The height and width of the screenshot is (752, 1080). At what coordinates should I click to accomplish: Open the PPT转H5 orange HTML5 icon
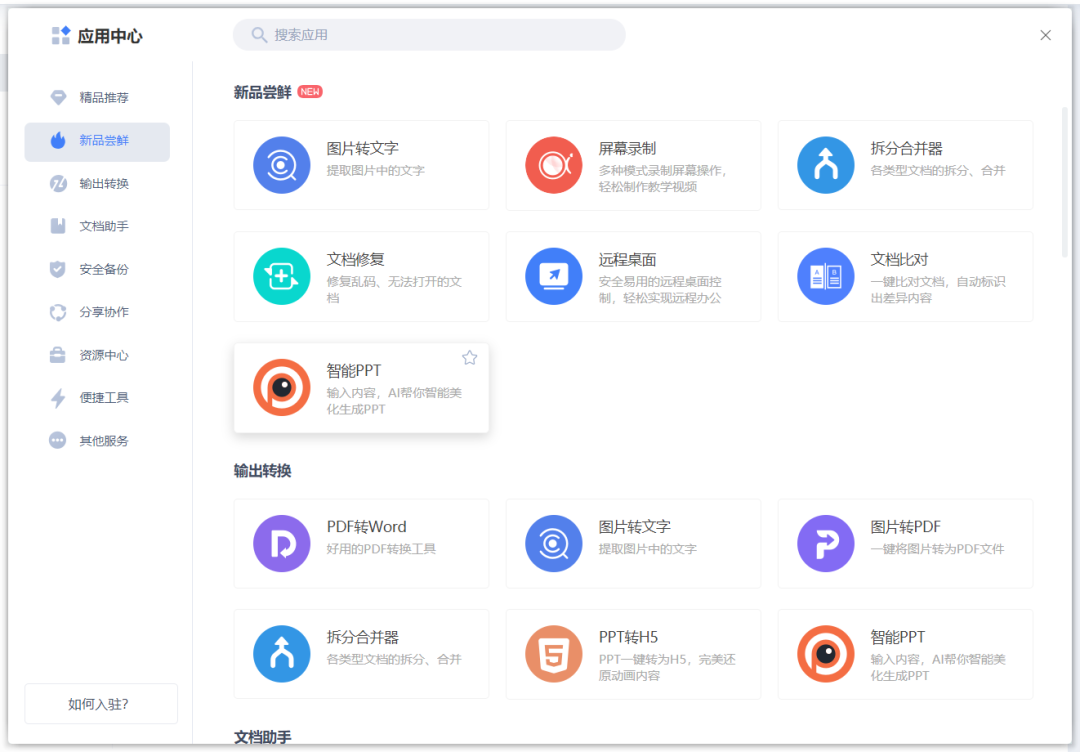click(x=554, y=654)
